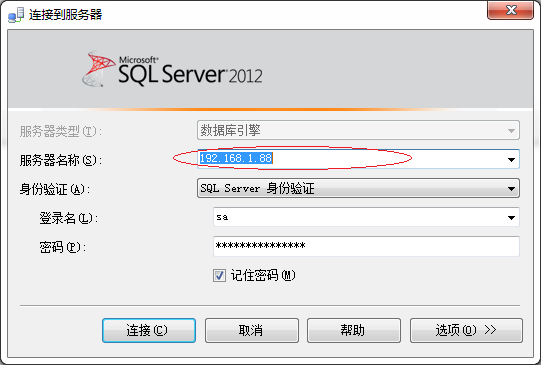Screen dimensions: 541x365
Task: Click into the 密码 password field
Action: tap(366, 246)
